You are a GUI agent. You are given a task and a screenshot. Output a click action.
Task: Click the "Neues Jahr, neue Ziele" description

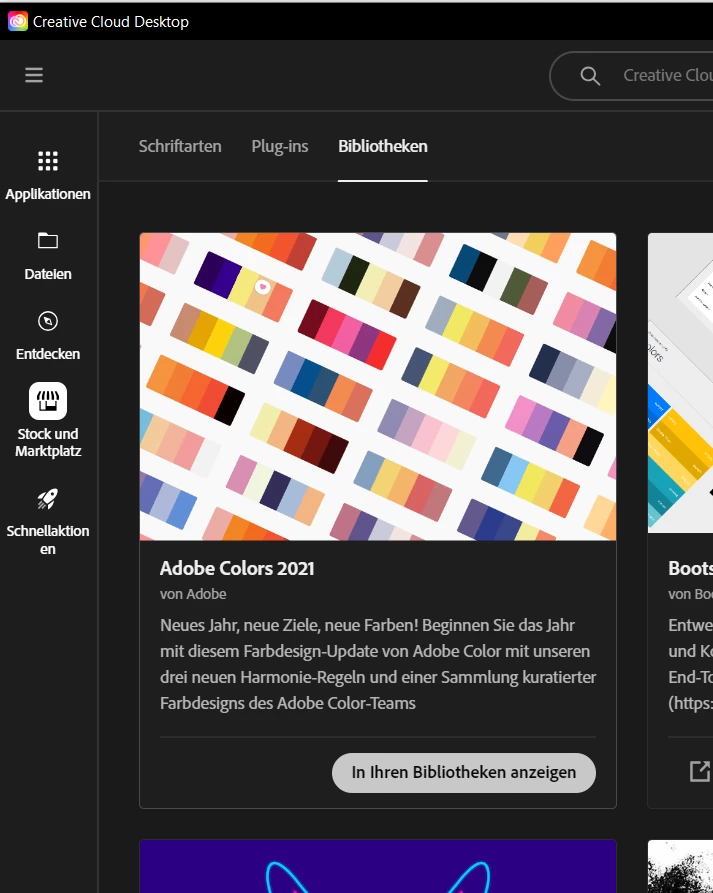pos(378,664)
